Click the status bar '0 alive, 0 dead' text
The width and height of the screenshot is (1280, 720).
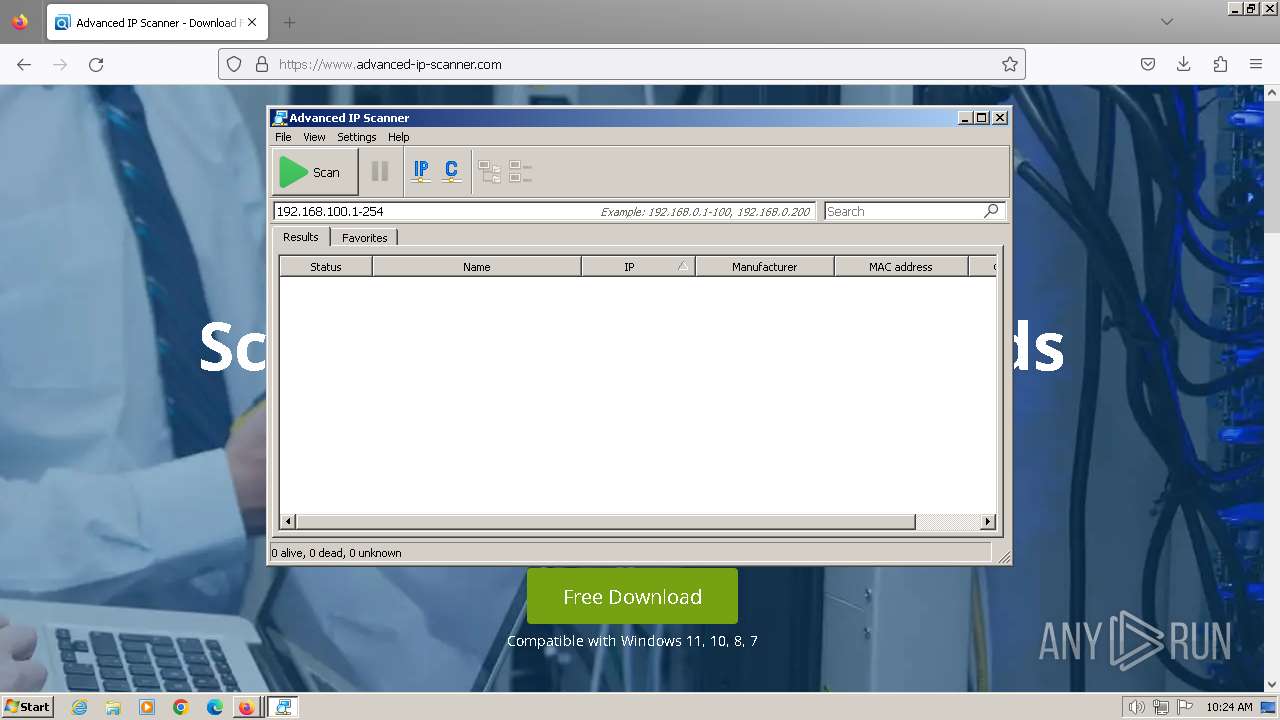[336, 553]
